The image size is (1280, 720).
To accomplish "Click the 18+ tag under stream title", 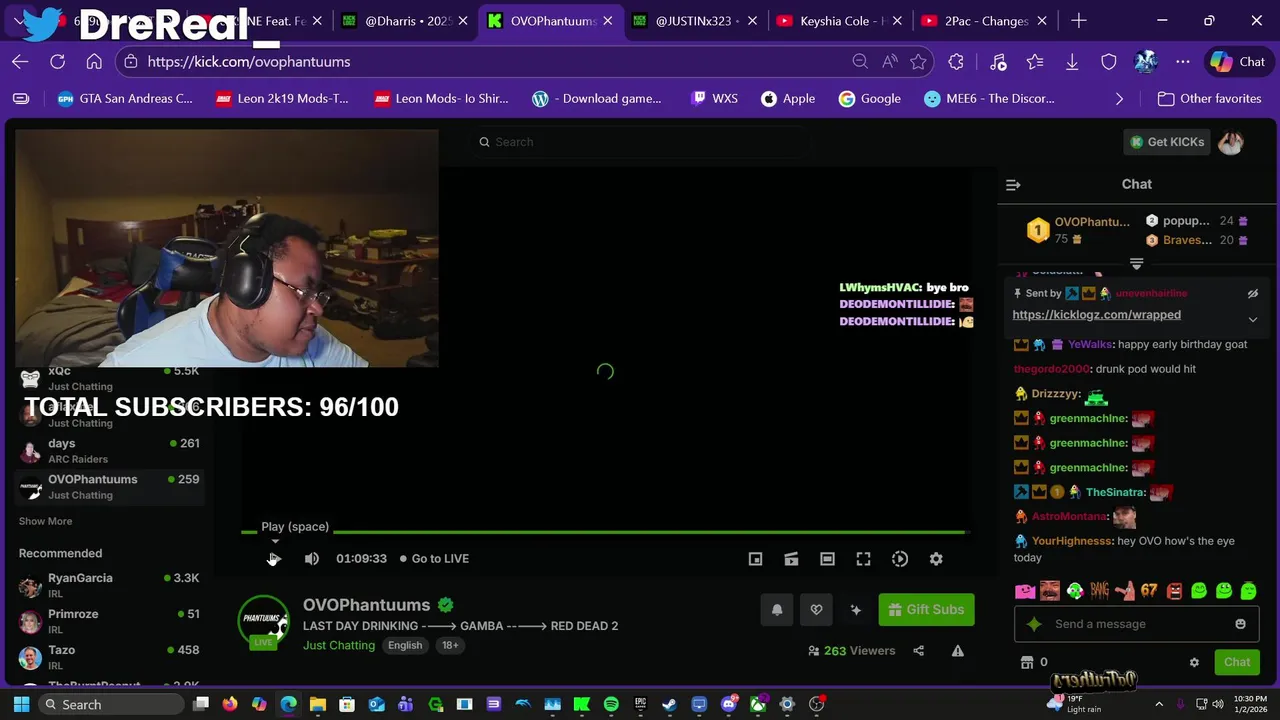I will click(x=450, y=646).
